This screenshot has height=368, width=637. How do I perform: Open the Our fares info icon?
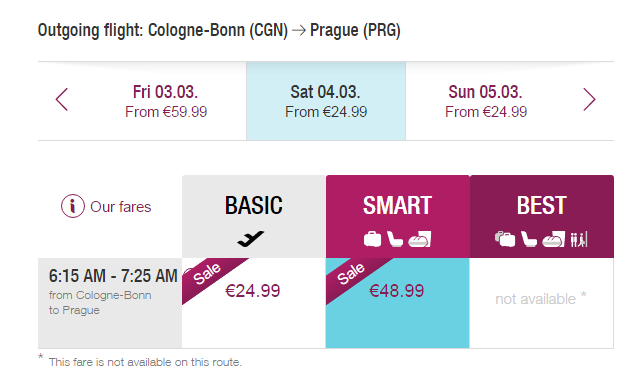tap(73, 206)
